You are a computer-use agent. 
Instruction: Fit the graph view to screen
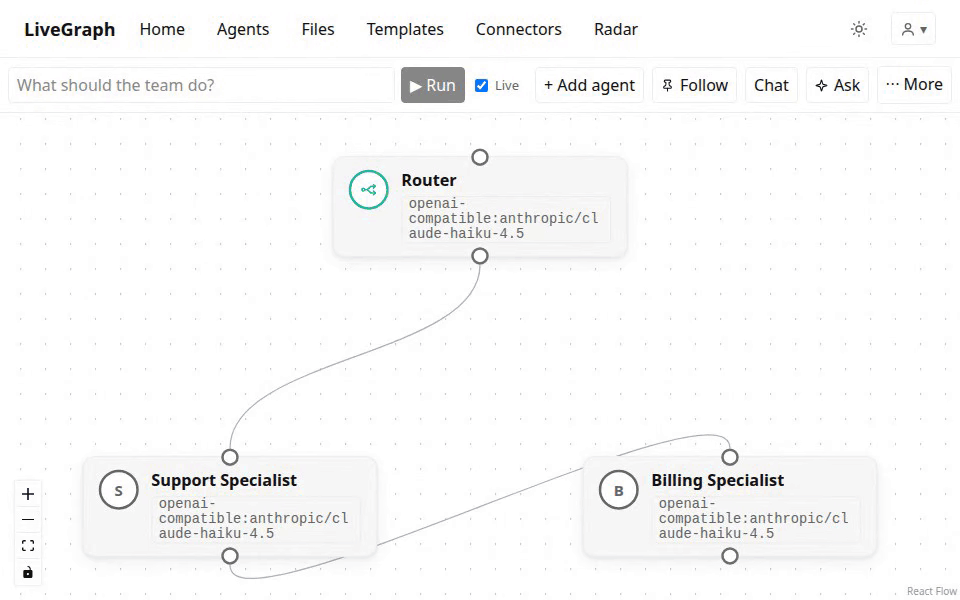[x=28, y=546]
